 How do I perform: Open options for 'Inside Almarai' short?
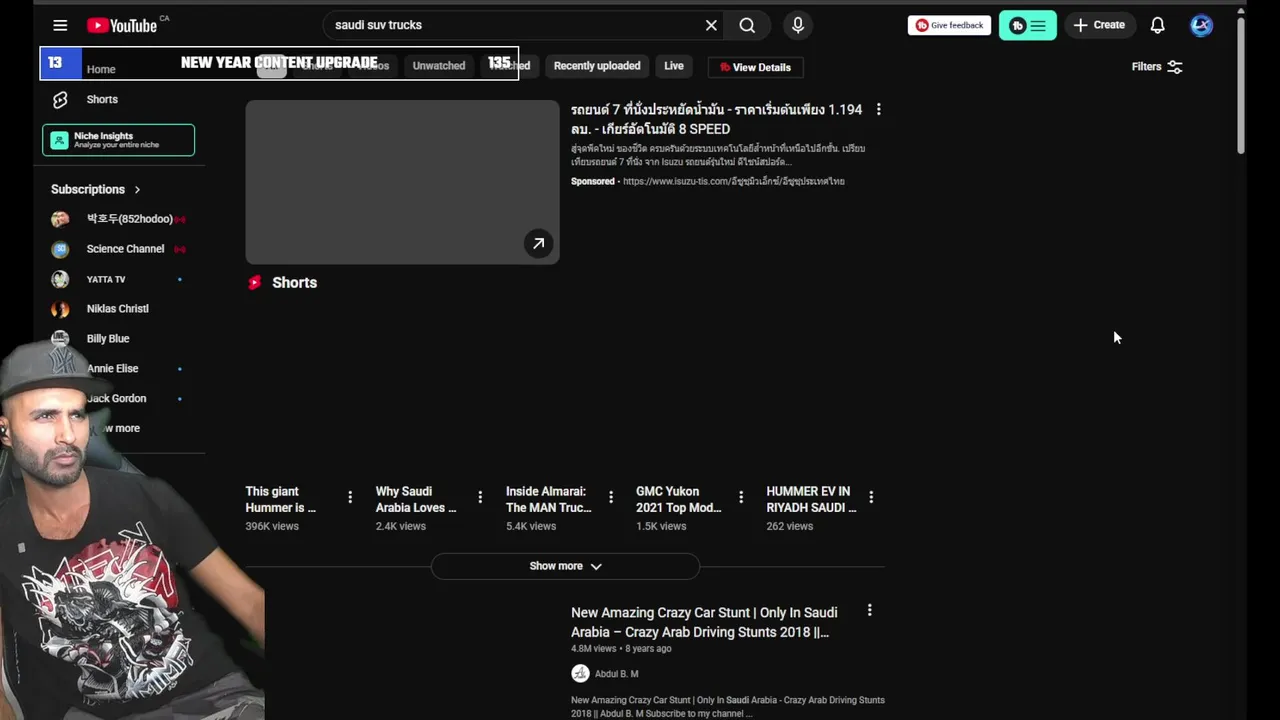pyautogui.click(x=610, y=497)
